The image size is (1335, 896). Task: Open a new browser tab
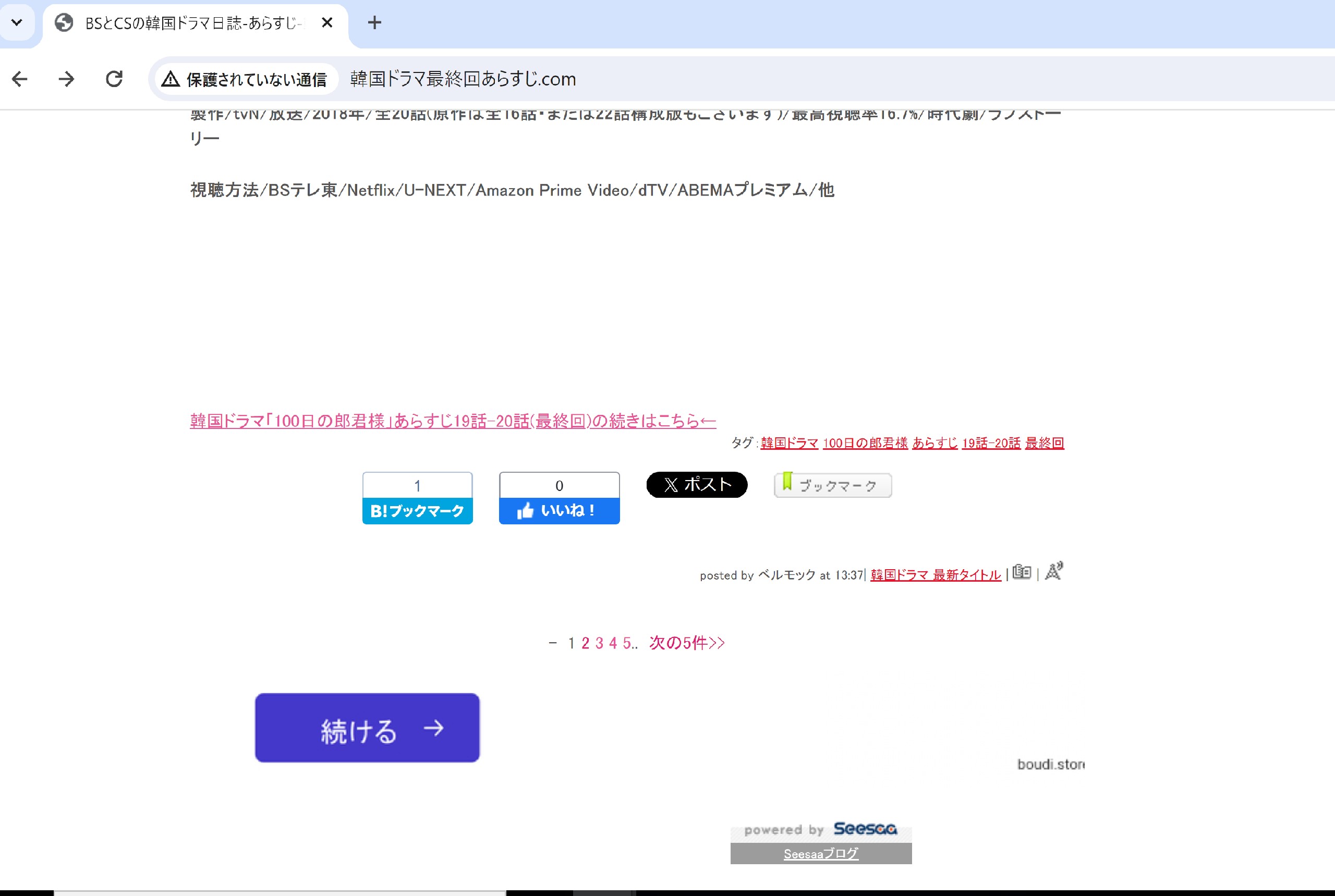[x=374, y=23]
